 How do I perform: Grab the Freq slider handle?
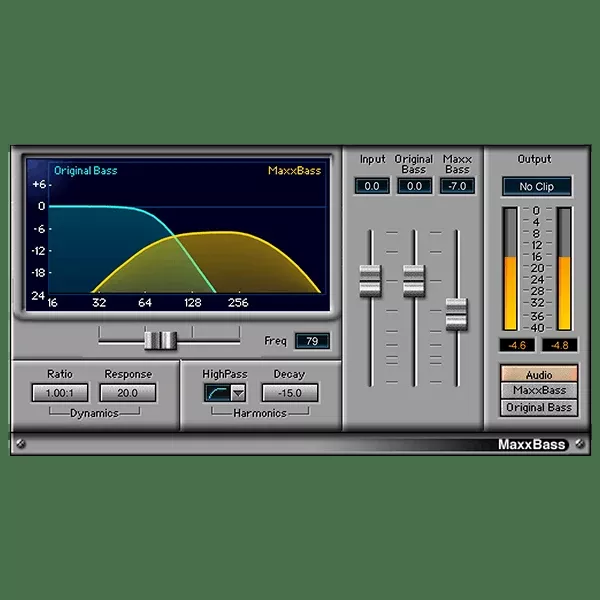coord(160,341)
